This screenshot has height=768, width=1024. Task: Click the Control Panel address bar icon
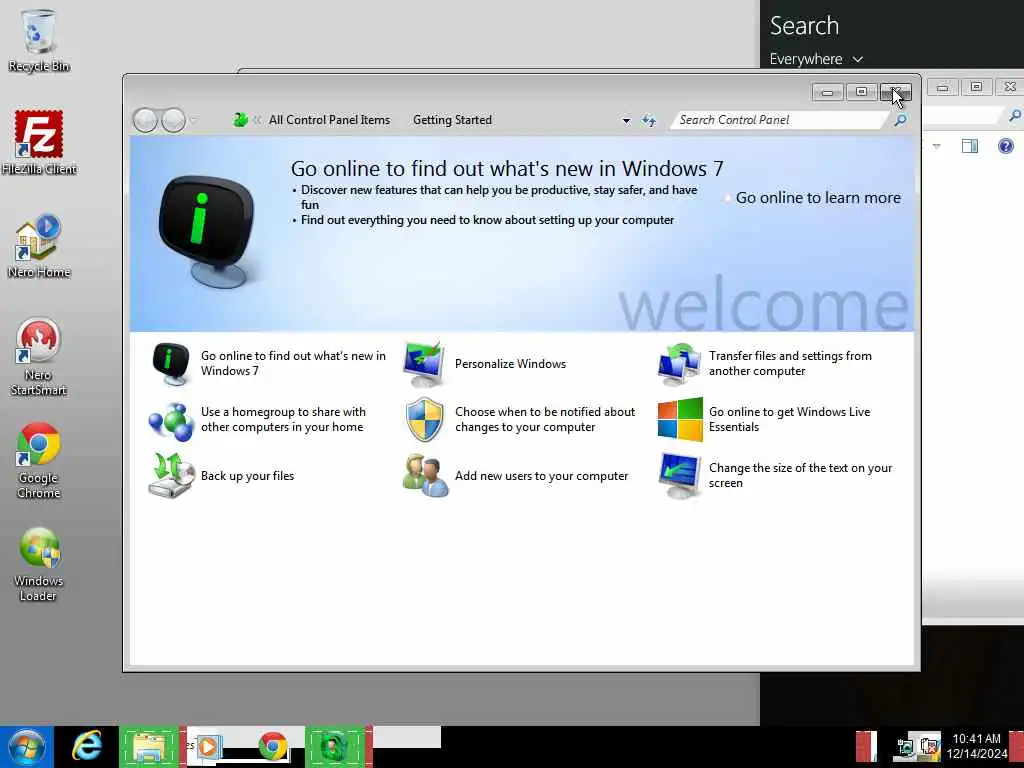(x=240, y=120)
